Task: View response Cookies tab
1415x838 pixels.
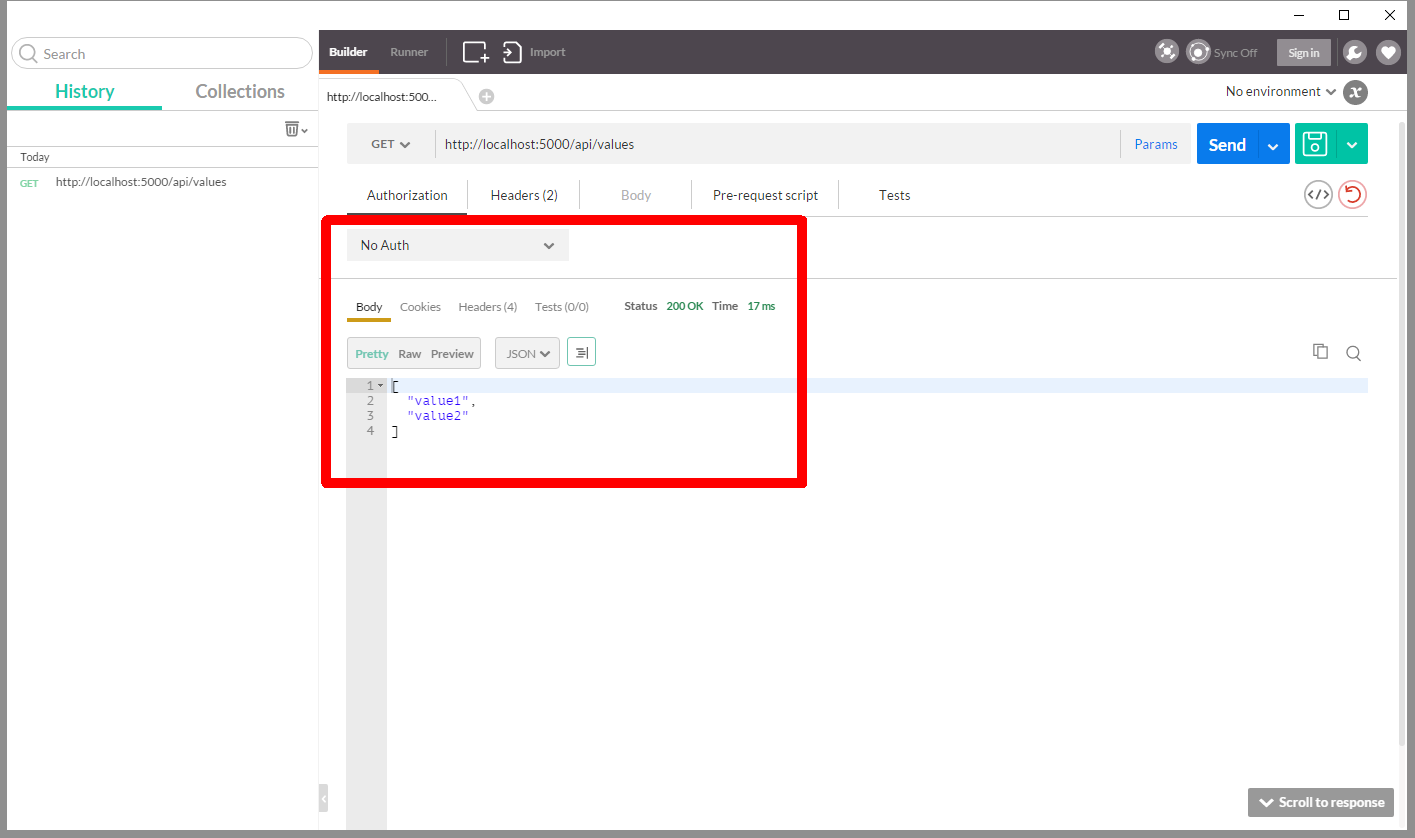Action: [420, 307]
